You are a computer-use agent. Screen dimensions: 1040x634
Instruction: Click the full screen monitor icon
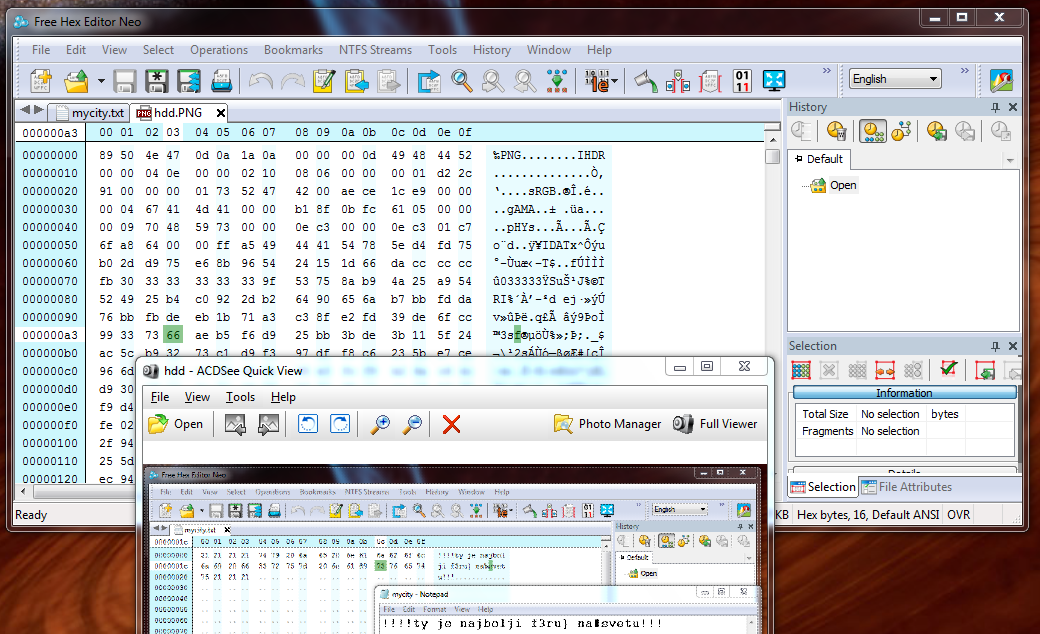pos(774,80)
